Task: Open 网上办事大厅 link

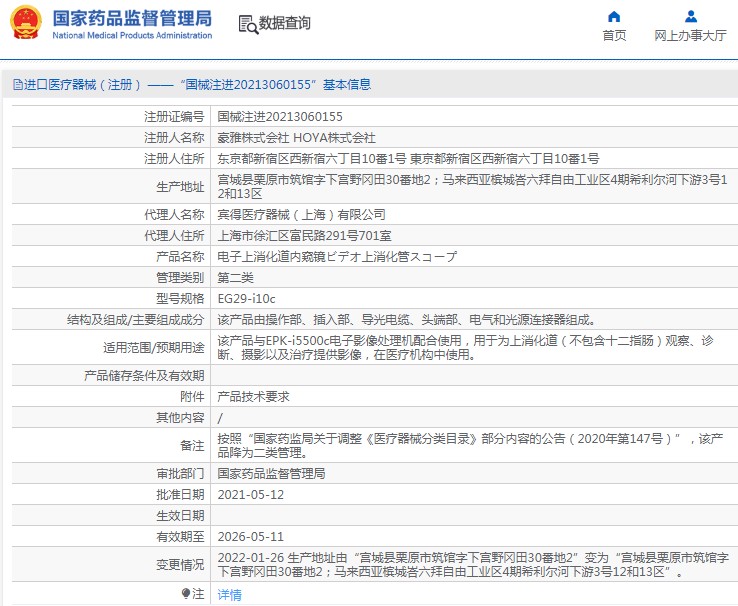Action: click(690, 35)
